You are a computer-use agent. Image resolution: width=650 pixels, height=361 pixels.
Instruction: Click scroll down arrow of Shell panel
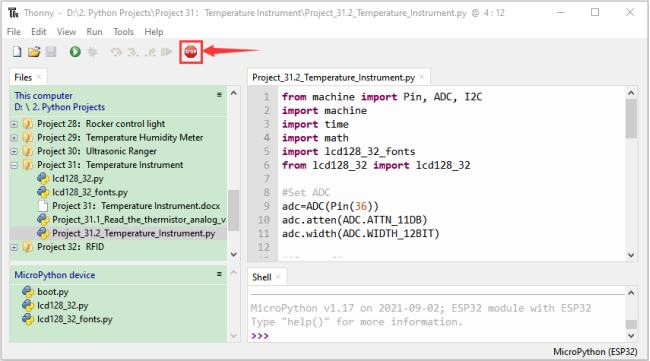tap(631, 336)
